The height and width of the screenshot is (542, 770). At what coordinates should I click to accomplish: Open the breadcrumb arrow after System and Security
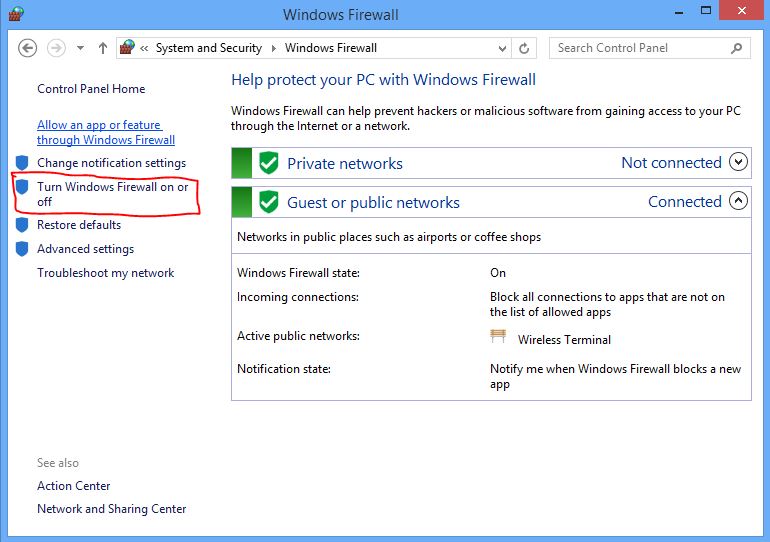coord(274,48)
